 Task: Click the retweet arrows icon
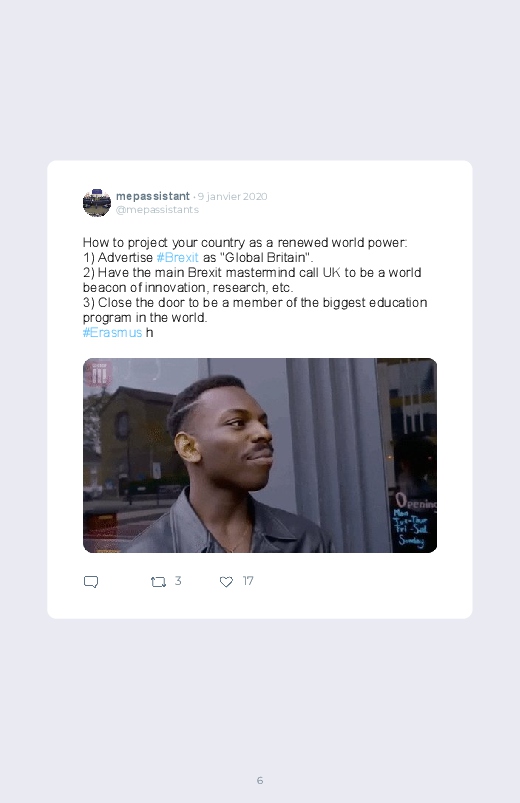(158, 582)
